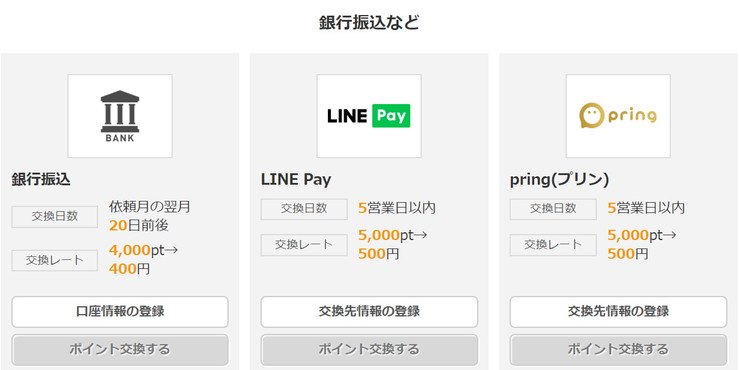Image resolution: width=740 pixels, height=370 pixels.
Task: Click 4,000pt→400円 rate text
Action: click(x=143, y=260)
